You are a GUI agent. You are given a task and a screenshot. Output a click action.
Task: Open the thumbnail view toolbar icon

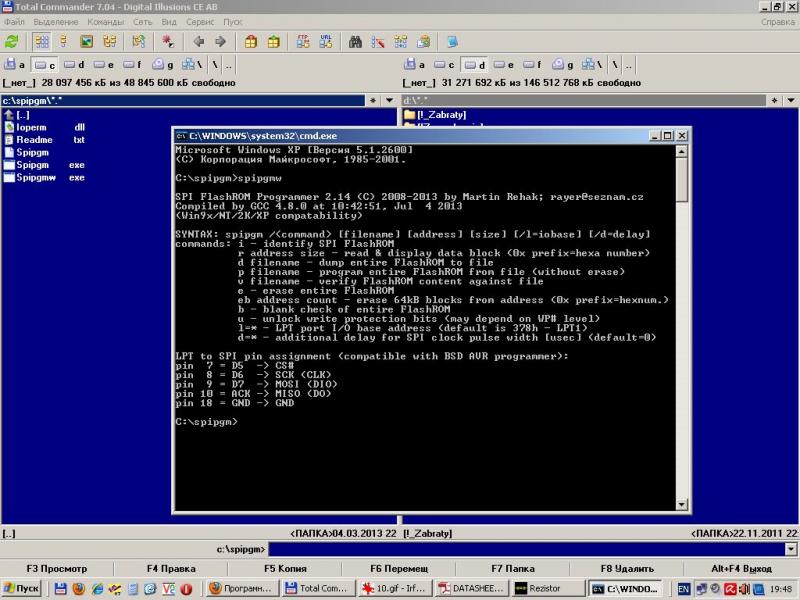87,41
